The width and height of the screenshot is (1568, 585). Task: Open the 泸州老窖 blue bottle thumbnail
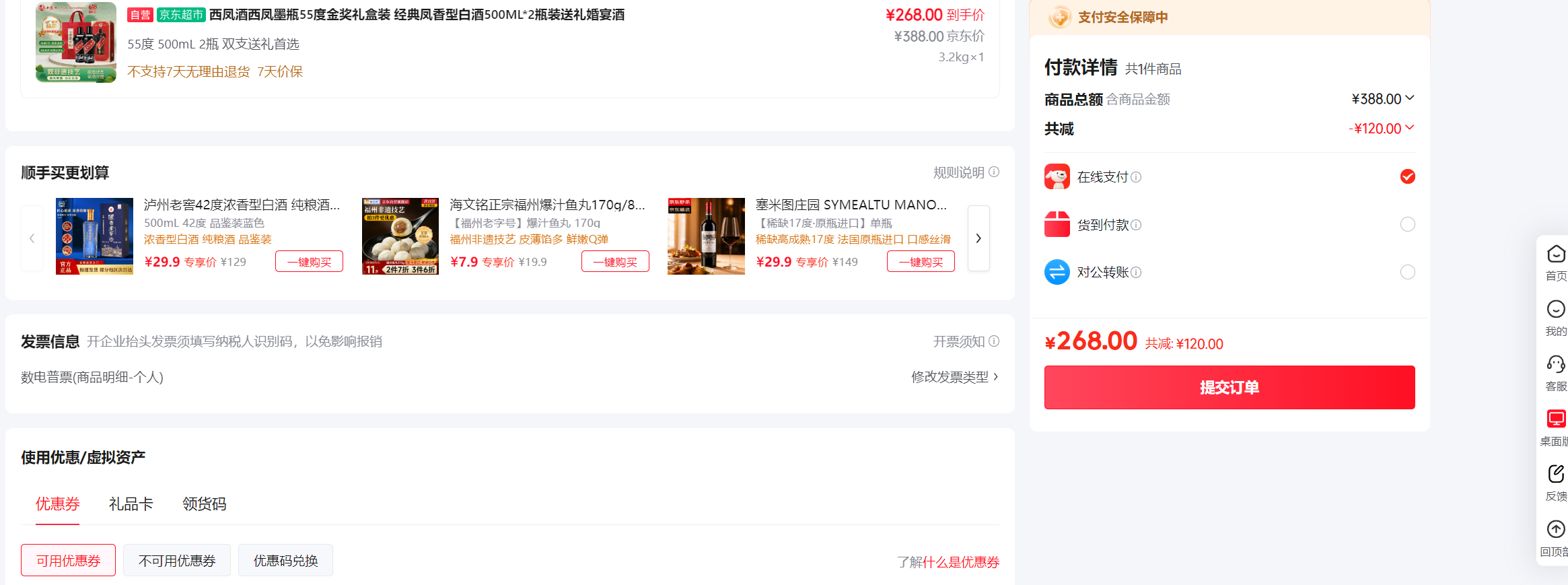pyautogui.click(x=94, y=236)
